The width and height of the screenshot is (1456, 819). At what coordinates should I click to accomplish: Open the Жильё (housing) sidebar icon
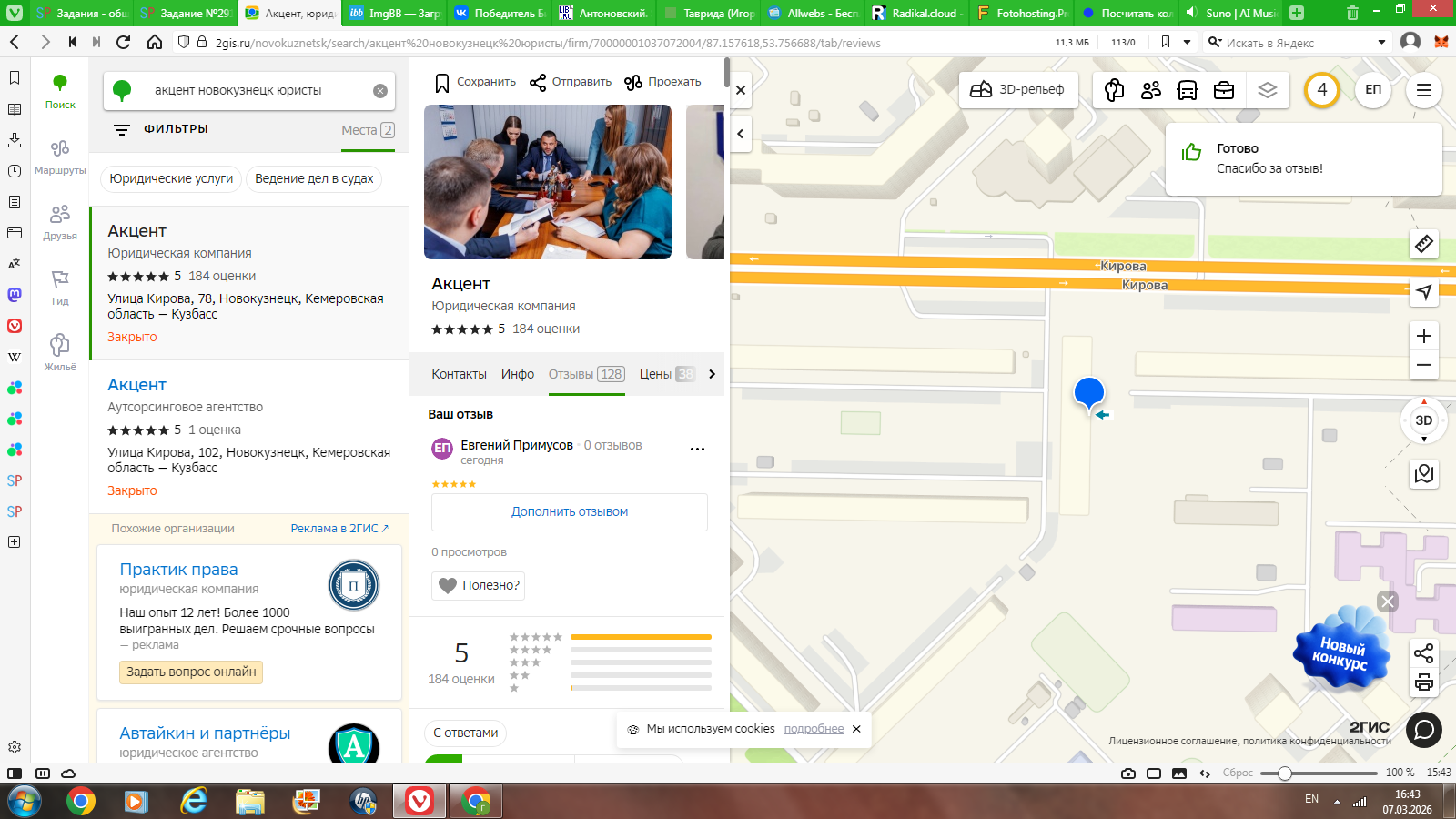[60, 353]
